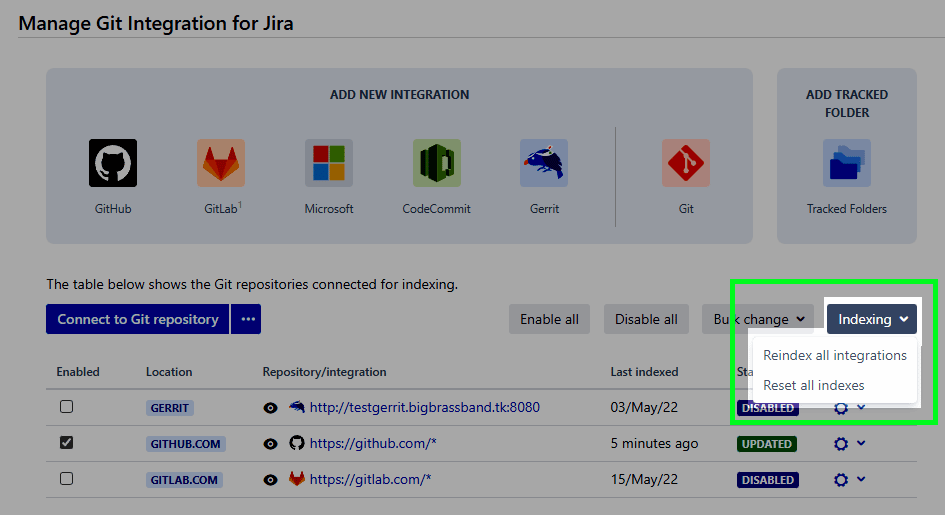Click Connect to Git repository button
This screenshot has height=515, width=945.
pyautogui.click(x=137, y=319)
